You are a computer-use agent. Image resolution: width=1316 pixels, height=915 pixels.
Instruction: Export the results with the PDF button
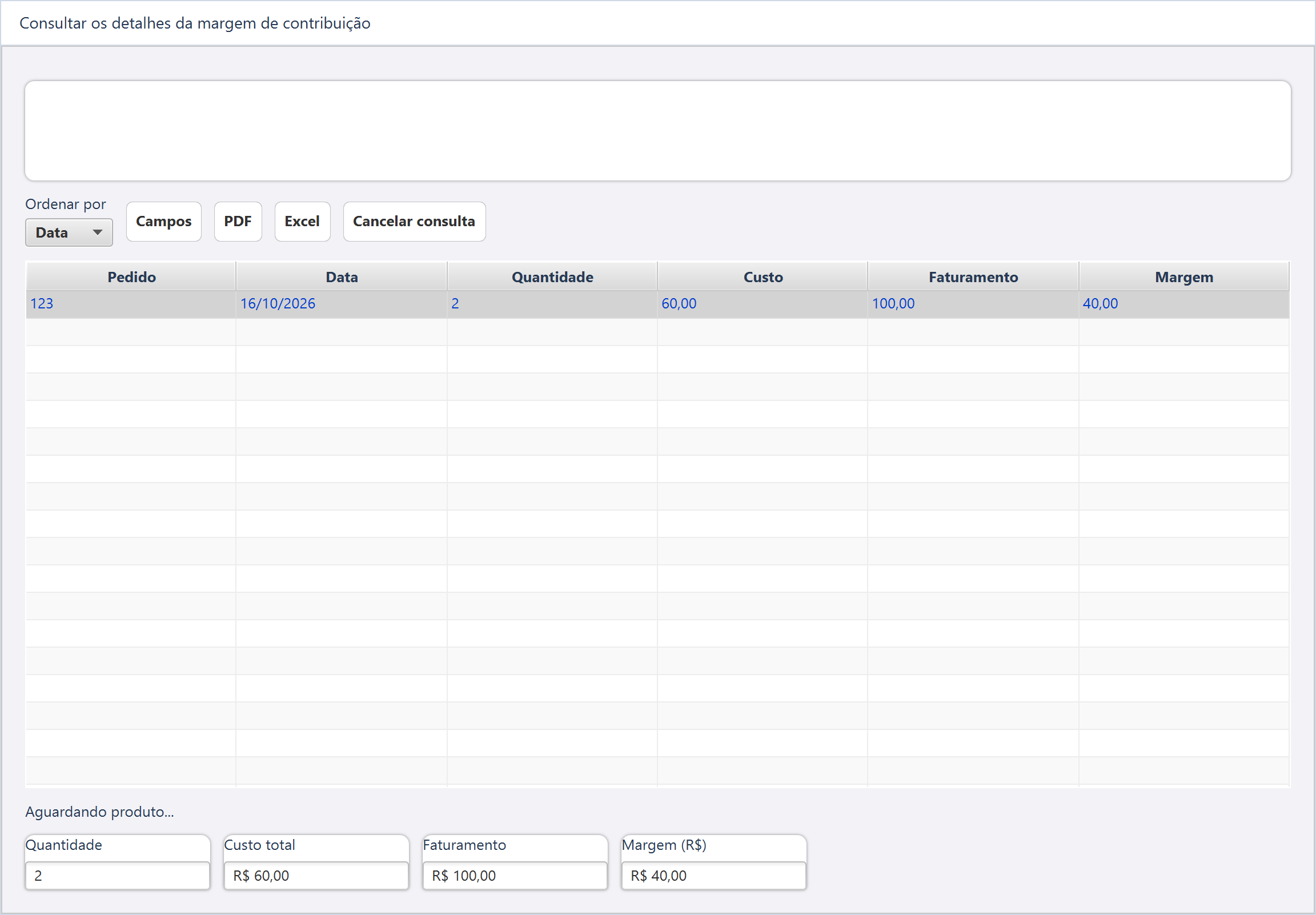coord(238,221)
